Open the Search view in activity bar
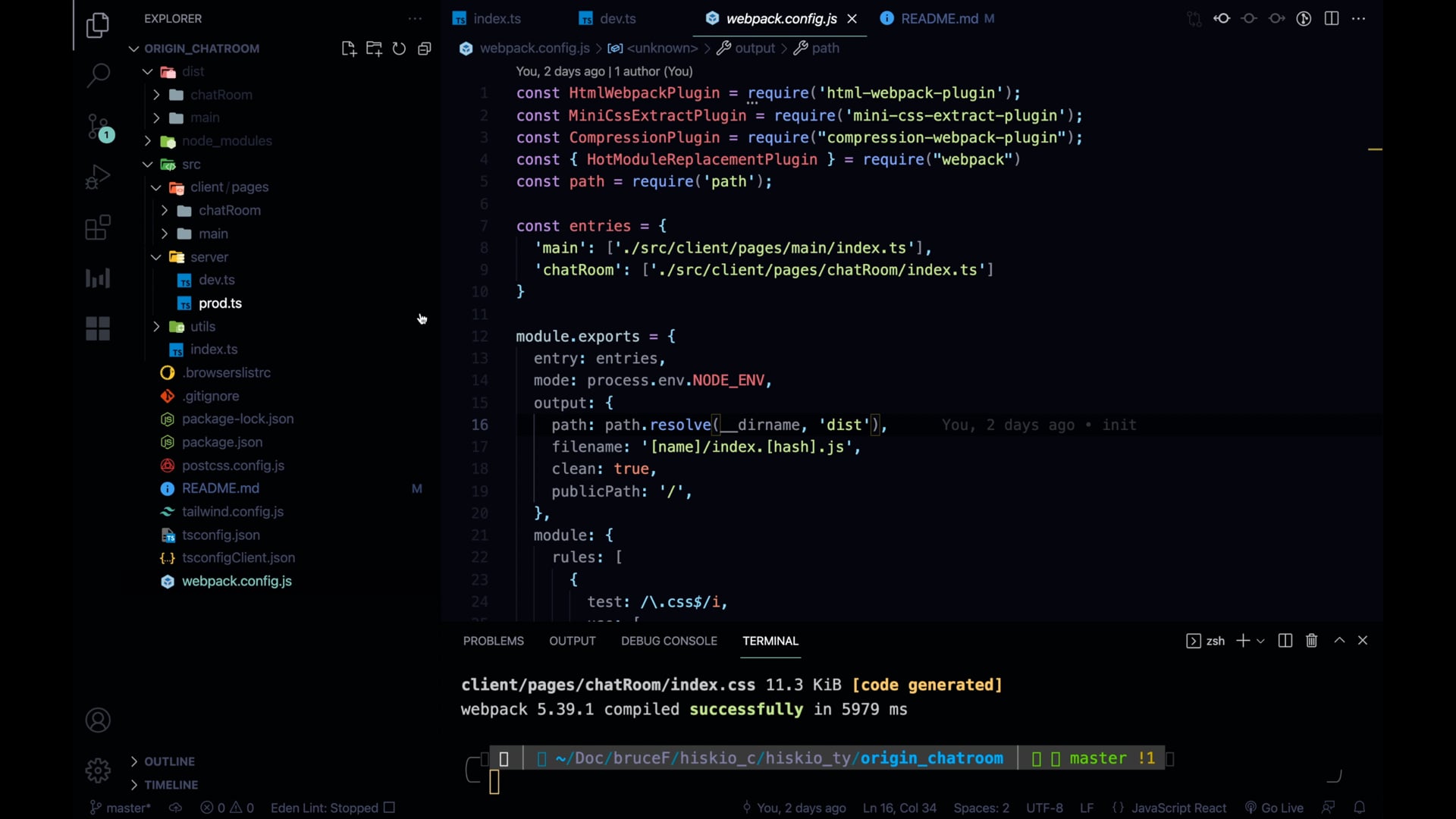 click(98, 75)
